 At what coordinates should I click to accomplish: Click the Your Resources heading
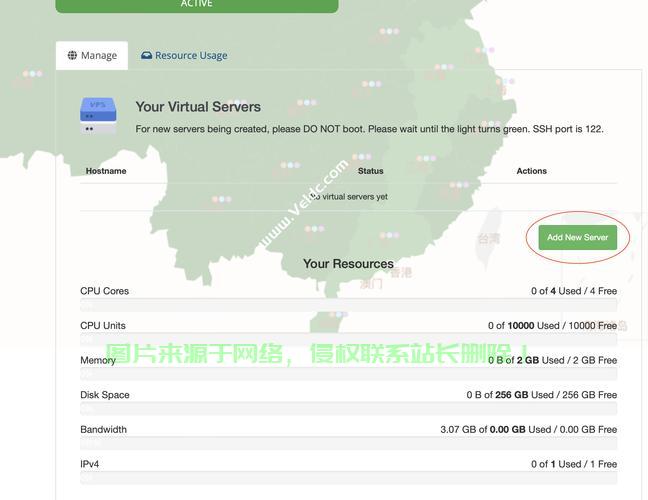(348, 264)
